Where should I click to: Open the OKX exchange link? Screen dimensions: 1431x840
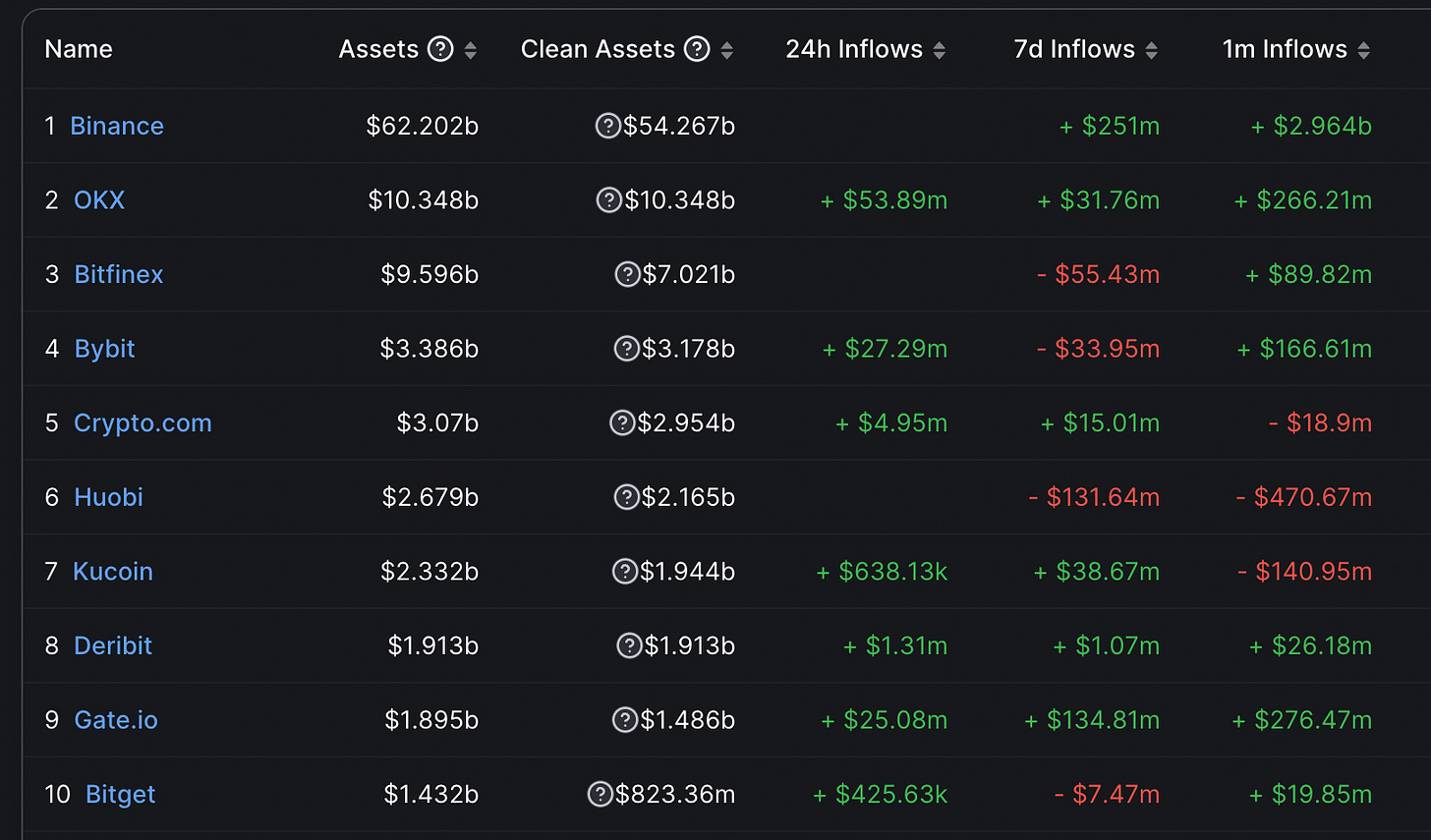coord(99,200)
